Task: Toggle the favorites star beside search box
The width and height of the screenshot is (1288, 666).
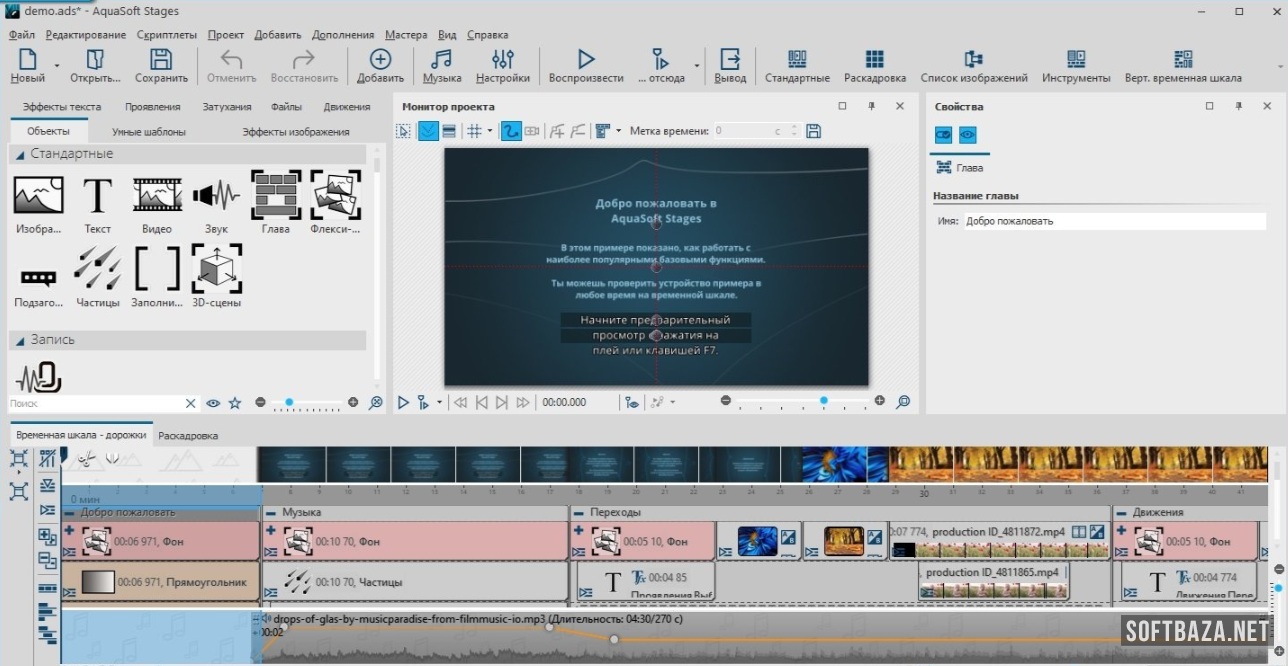Action: (235, 403)
